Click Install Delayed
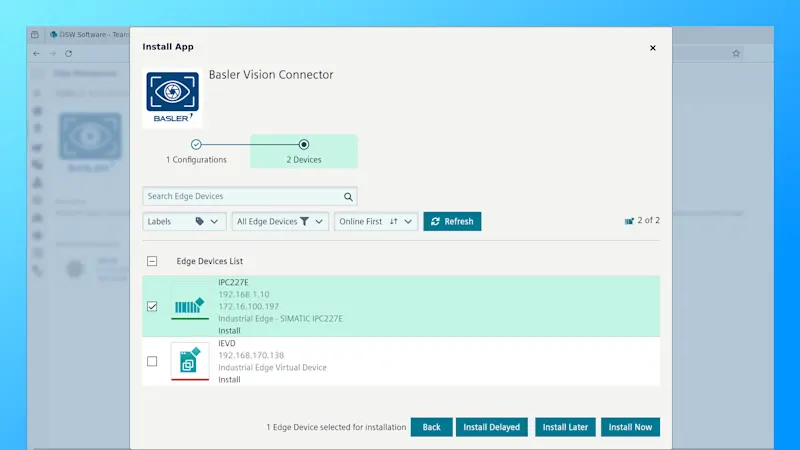 click(491, 427)
